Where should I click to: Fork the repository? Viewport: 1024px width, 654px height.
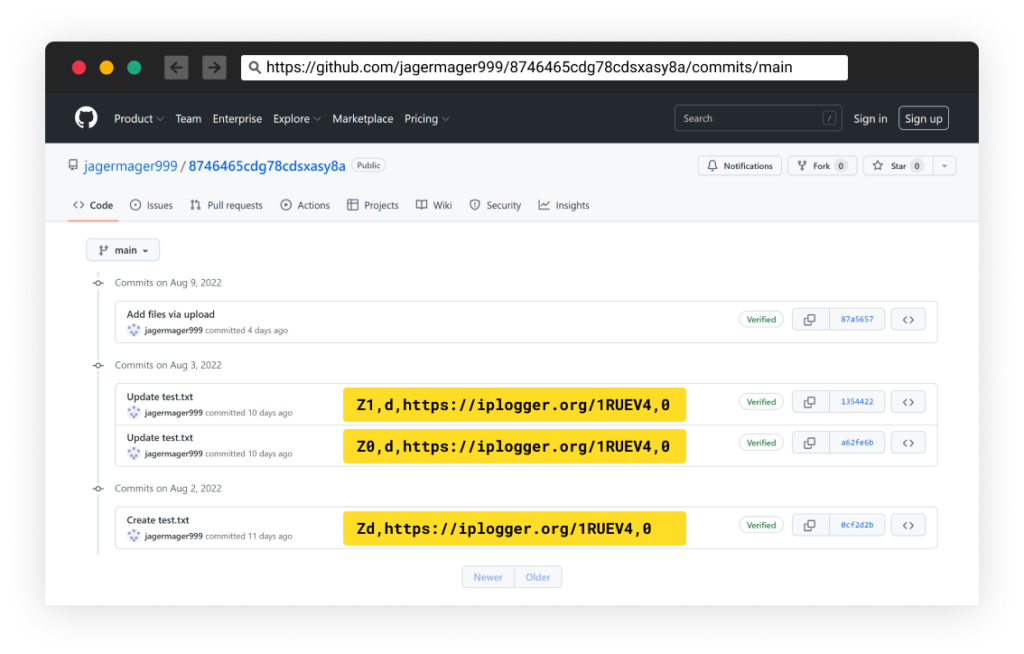[x=822, y=166]
